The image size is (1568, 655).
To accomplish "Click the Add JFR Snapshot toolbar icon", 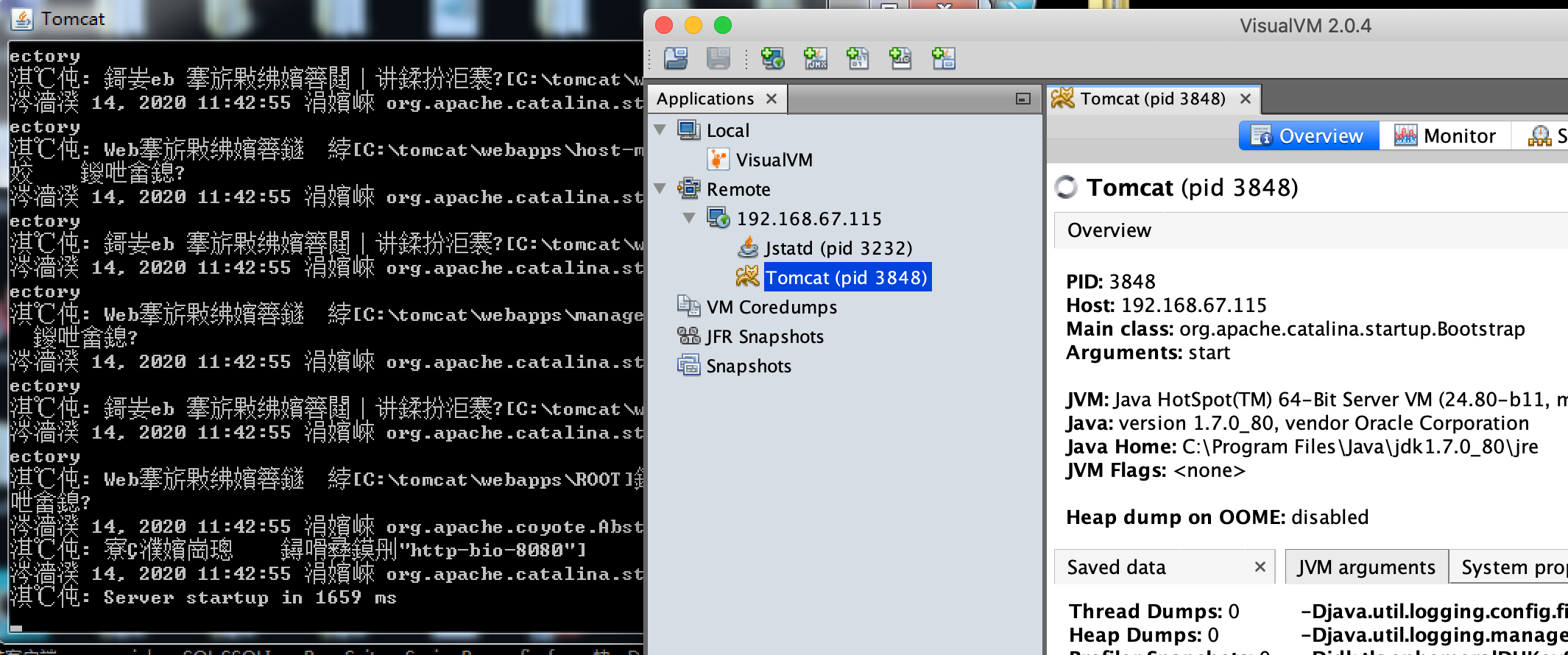I will pos(900,58).
